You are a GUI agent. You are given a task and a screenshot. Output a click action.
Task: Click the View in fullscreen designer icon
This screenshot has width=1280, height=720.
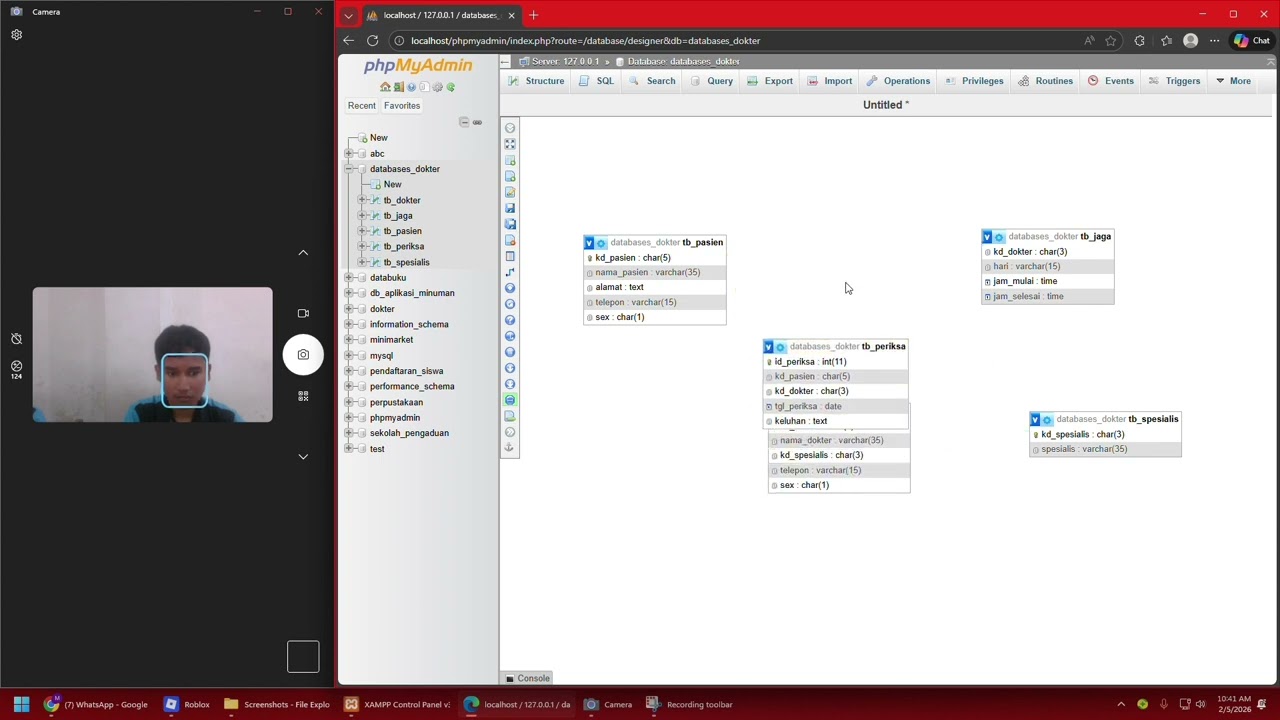point(510,144)
